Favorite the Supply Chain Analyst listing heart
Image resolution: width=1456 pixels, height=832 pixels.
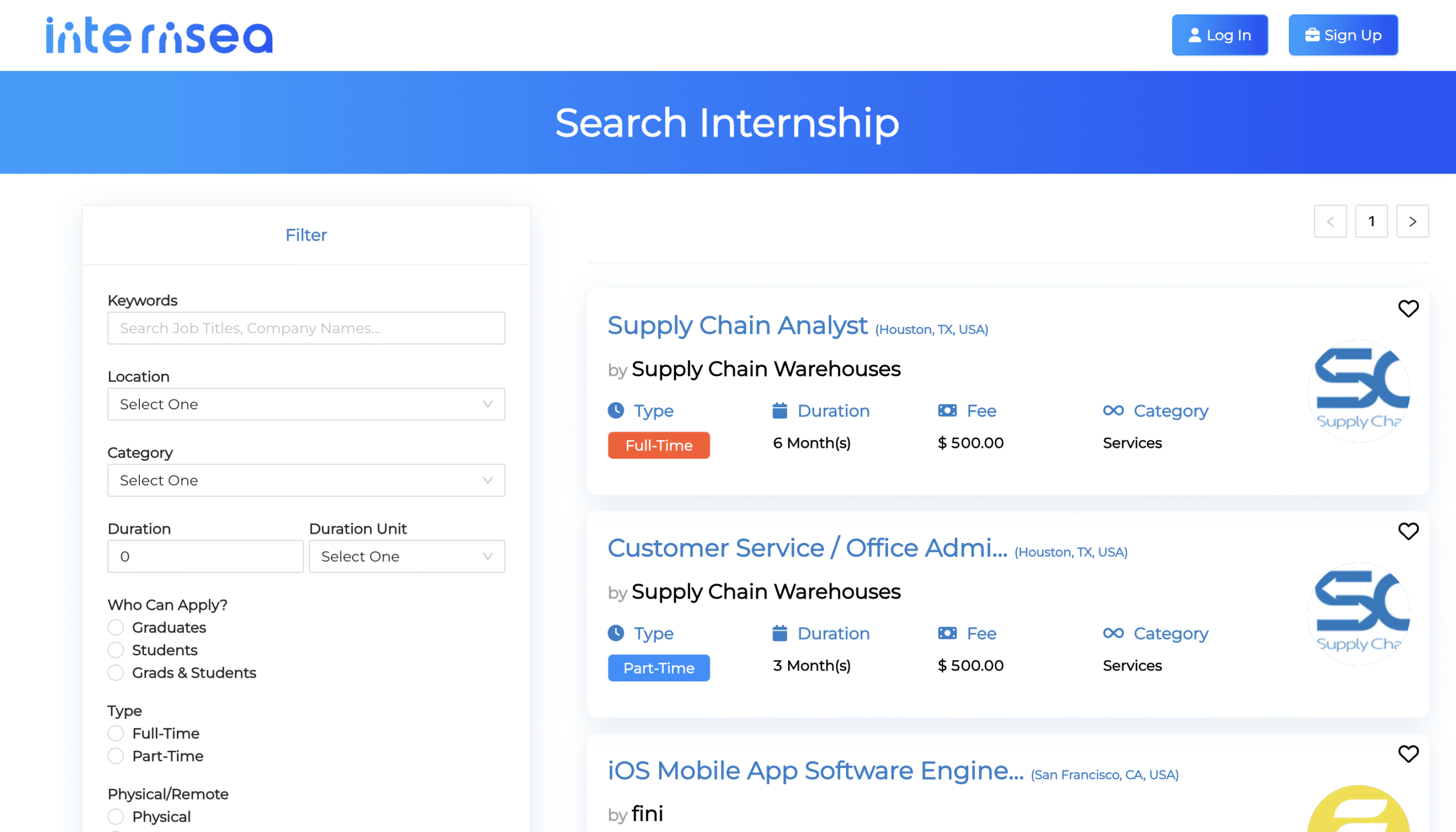(1408, 309)
